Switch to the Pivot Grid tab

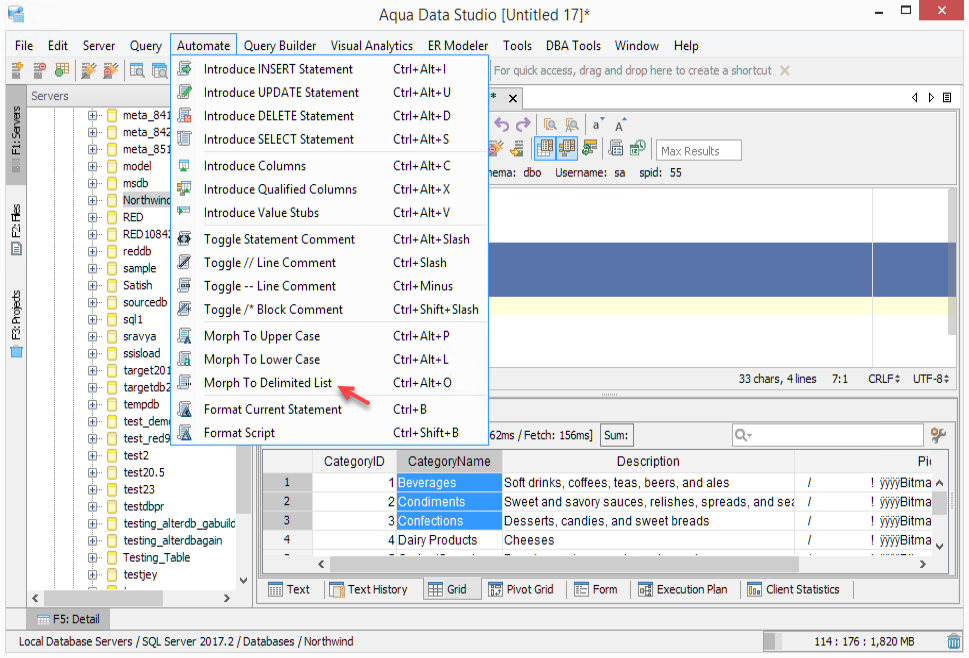520,589
